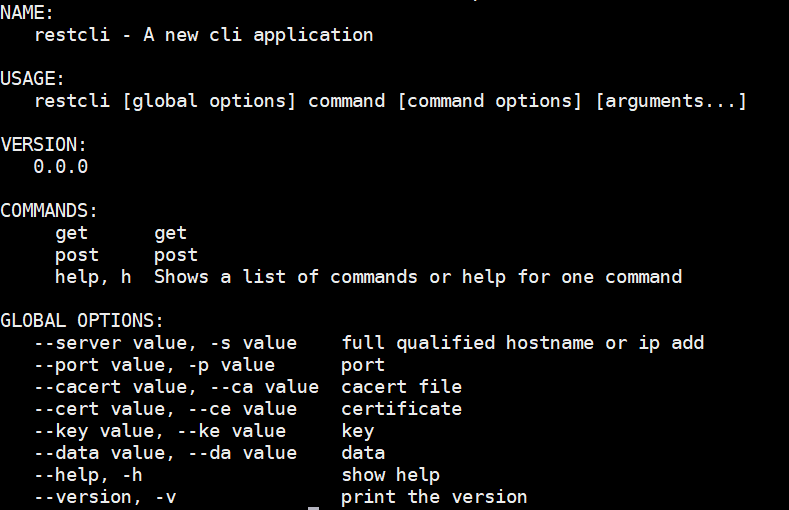Screen dimensions: 789x510
Task: Click the --version, -v option
Action: pos(105,497)
